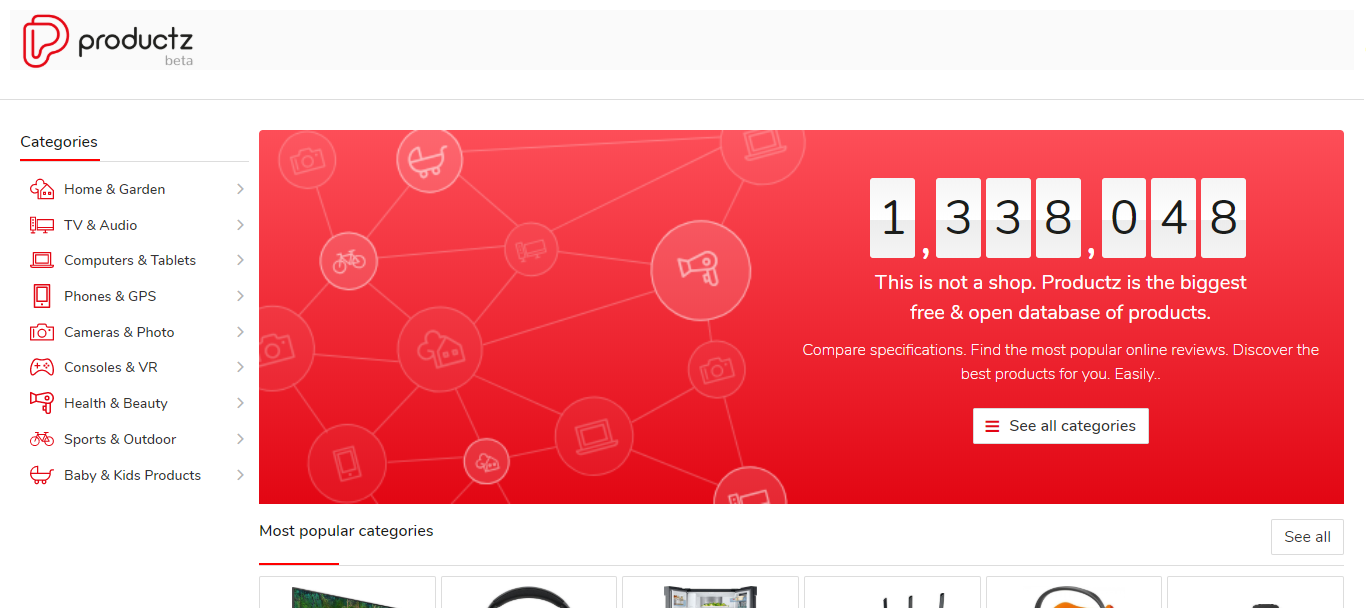Select the Baby & Kids Products category
The width and height of the screenshot is (1366, 608).
(132, 475)
